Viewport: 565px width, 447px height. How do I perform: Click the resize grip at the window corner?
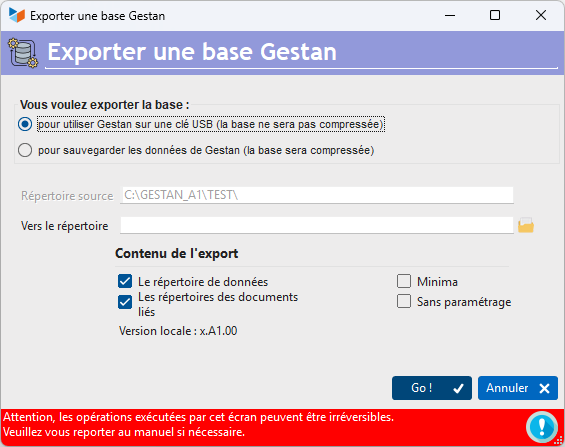[559, 442]
